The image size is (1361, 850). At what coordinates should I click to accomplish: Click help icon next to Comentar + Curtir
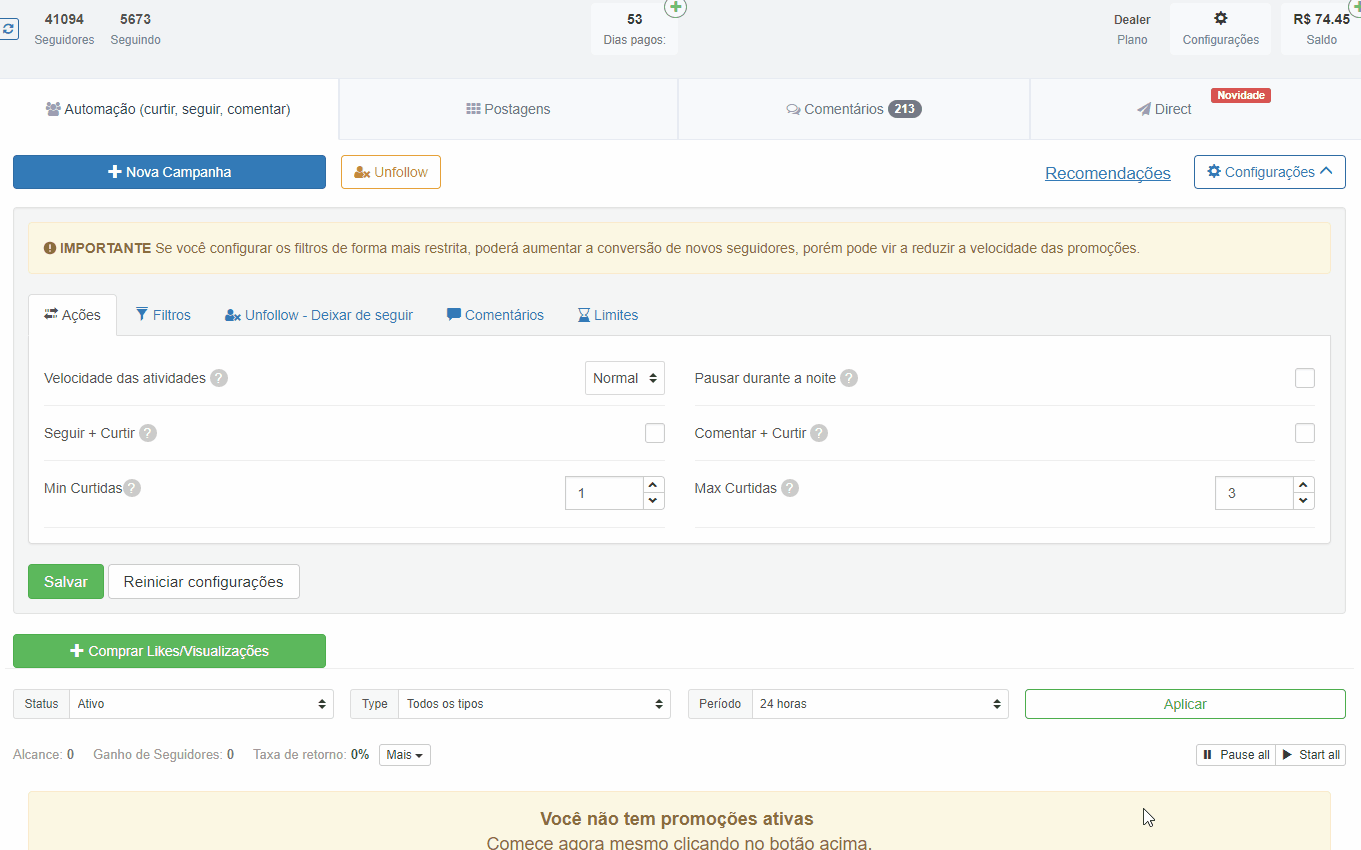pos(819,433)
